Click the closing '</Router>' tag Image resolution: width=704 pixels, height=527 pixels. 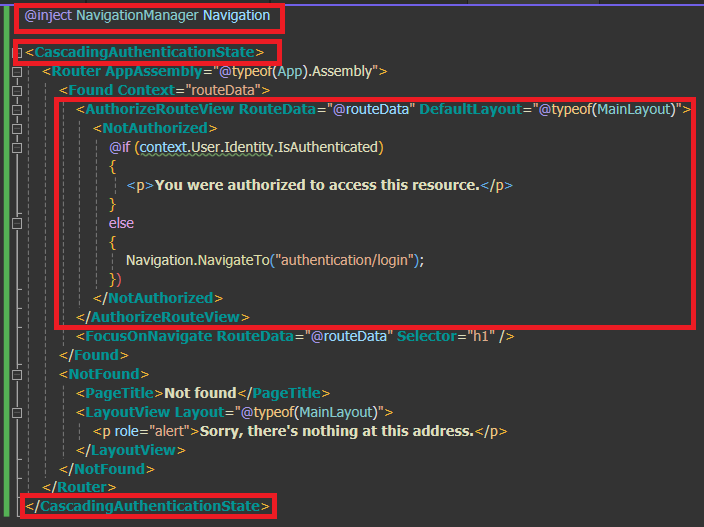coord(79,487)
